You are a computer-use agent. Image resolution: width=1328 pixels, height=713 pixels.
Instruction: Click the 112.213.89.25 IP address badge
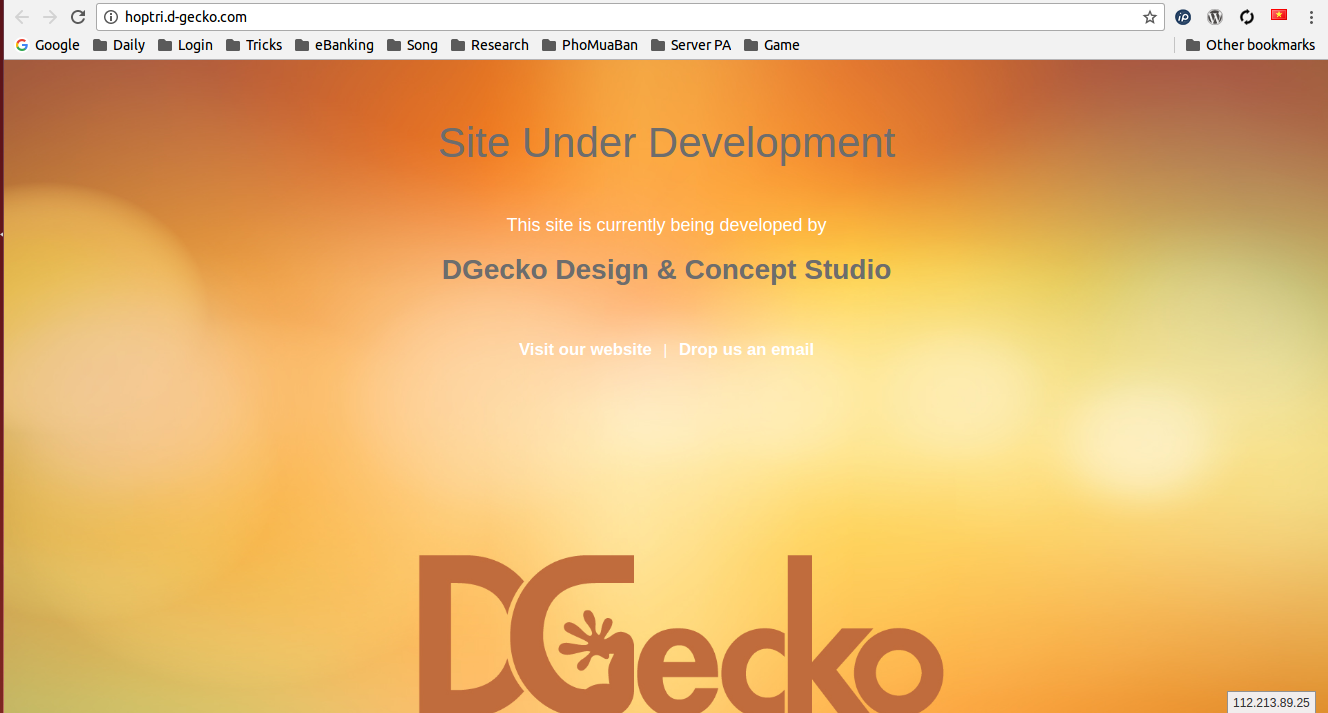pyautogui.click(x=1271, y=702)
